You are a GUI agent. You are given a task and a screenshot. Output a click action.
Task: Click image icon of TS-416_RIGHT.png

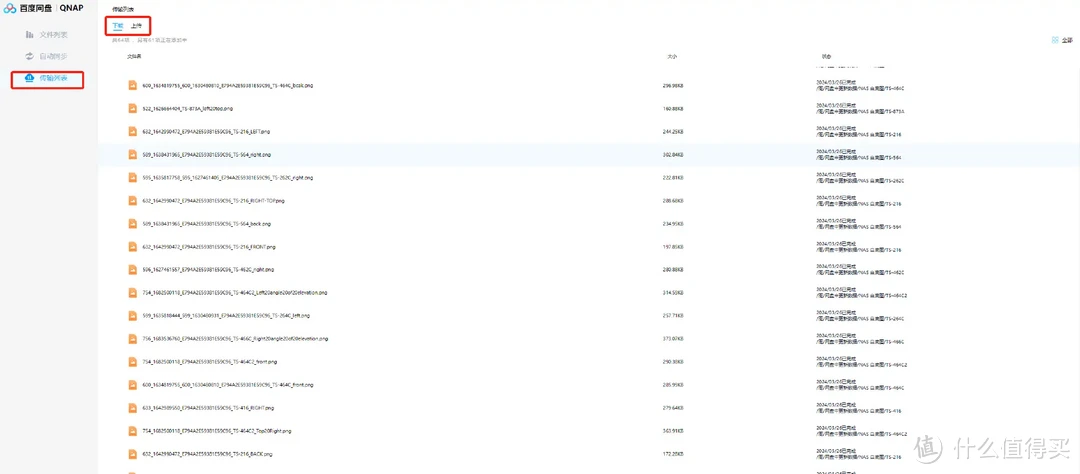[134, 407]
